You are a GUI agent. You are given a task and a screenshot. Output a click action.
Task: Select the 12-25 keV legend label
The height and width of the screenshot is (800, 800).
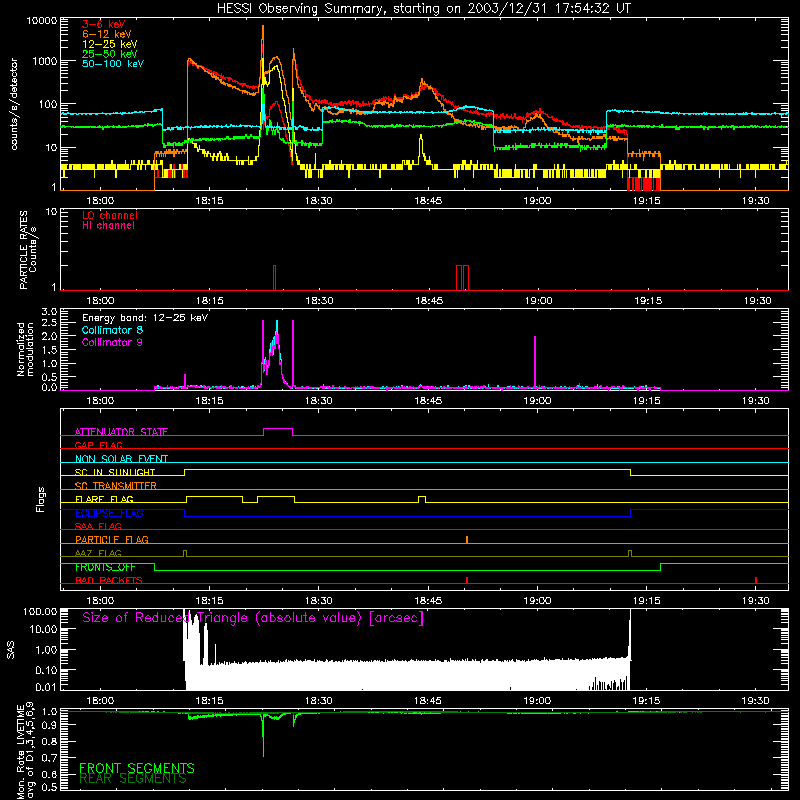coord(110,44)
